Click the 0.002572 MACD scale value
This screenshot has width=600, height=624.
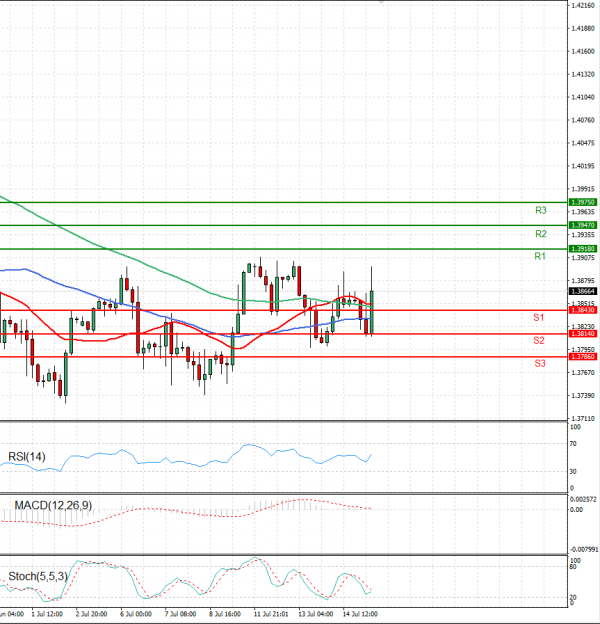click(583, 499)
